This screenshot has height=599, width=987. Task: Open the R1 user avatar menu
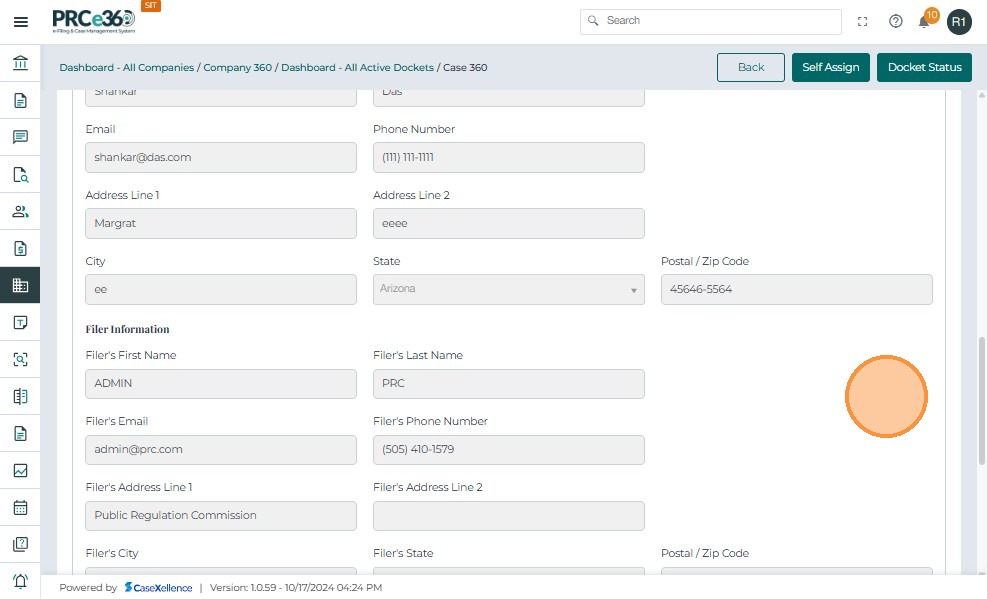click(x=959, y=21)
